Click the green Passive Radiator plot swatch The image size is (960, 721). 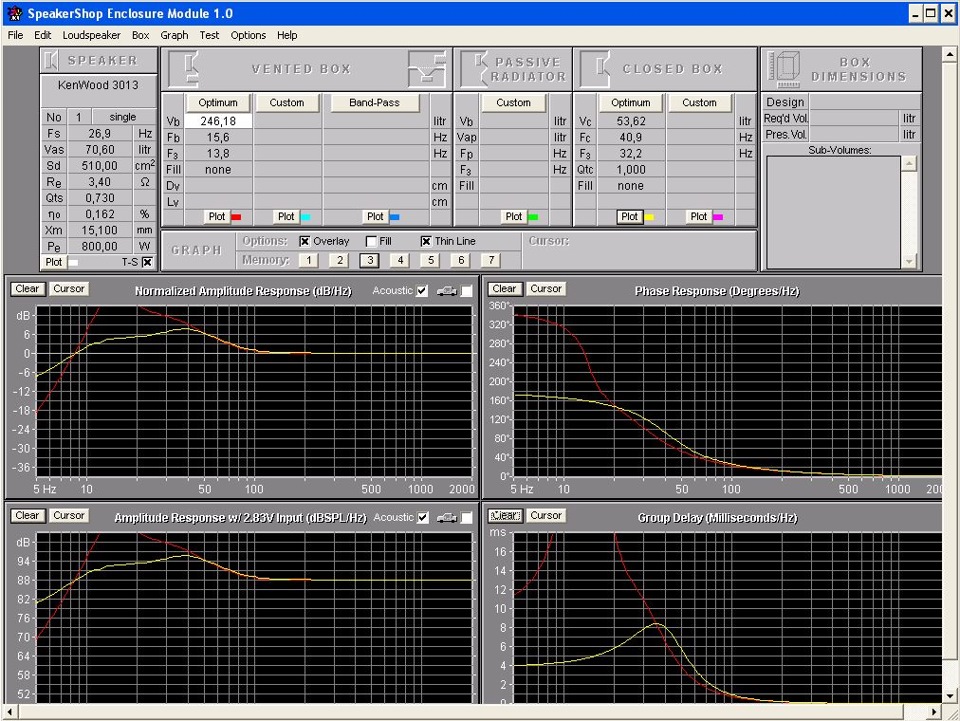[x=533, y=217]
